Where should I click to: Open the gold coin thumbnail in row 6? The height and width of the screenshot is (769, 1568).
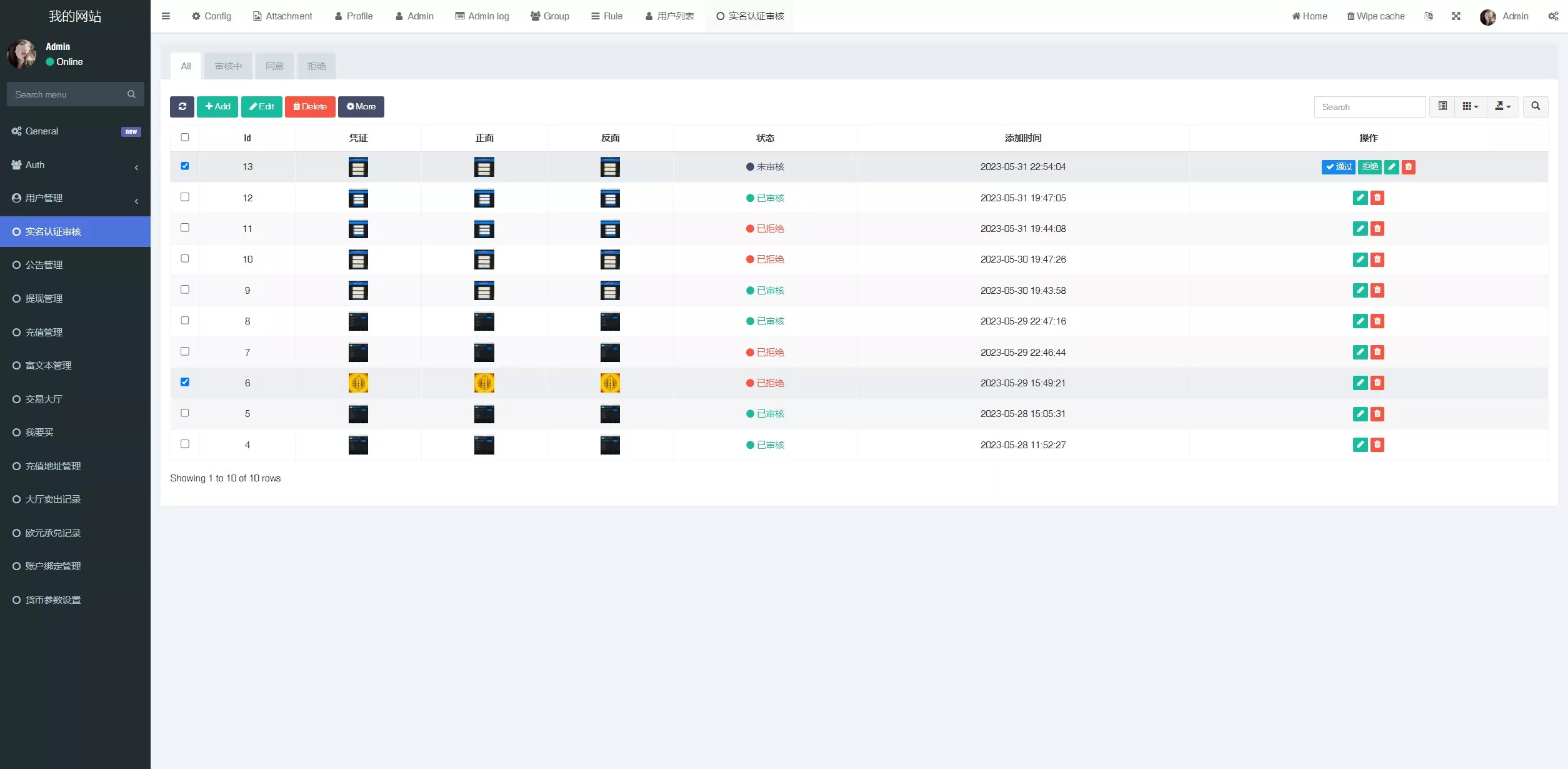tap(358, 383)
